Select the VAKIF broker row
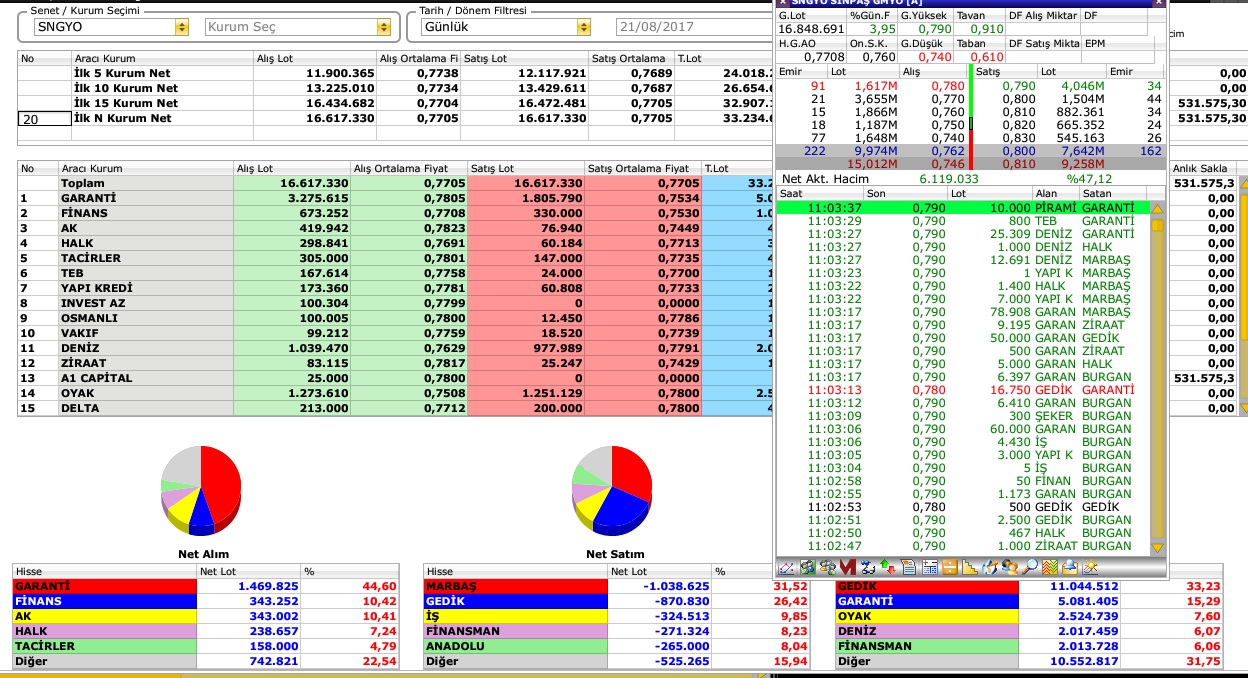This screenshot has height=678, width=1248. (x=393, y=333)
